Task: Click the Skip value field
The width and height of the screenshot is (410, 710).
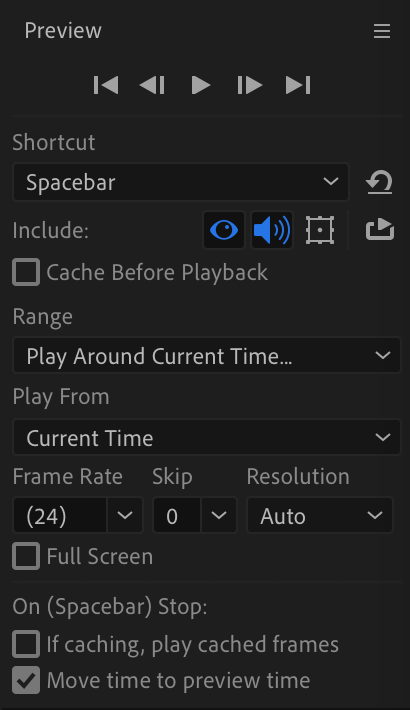Action: 177,515
